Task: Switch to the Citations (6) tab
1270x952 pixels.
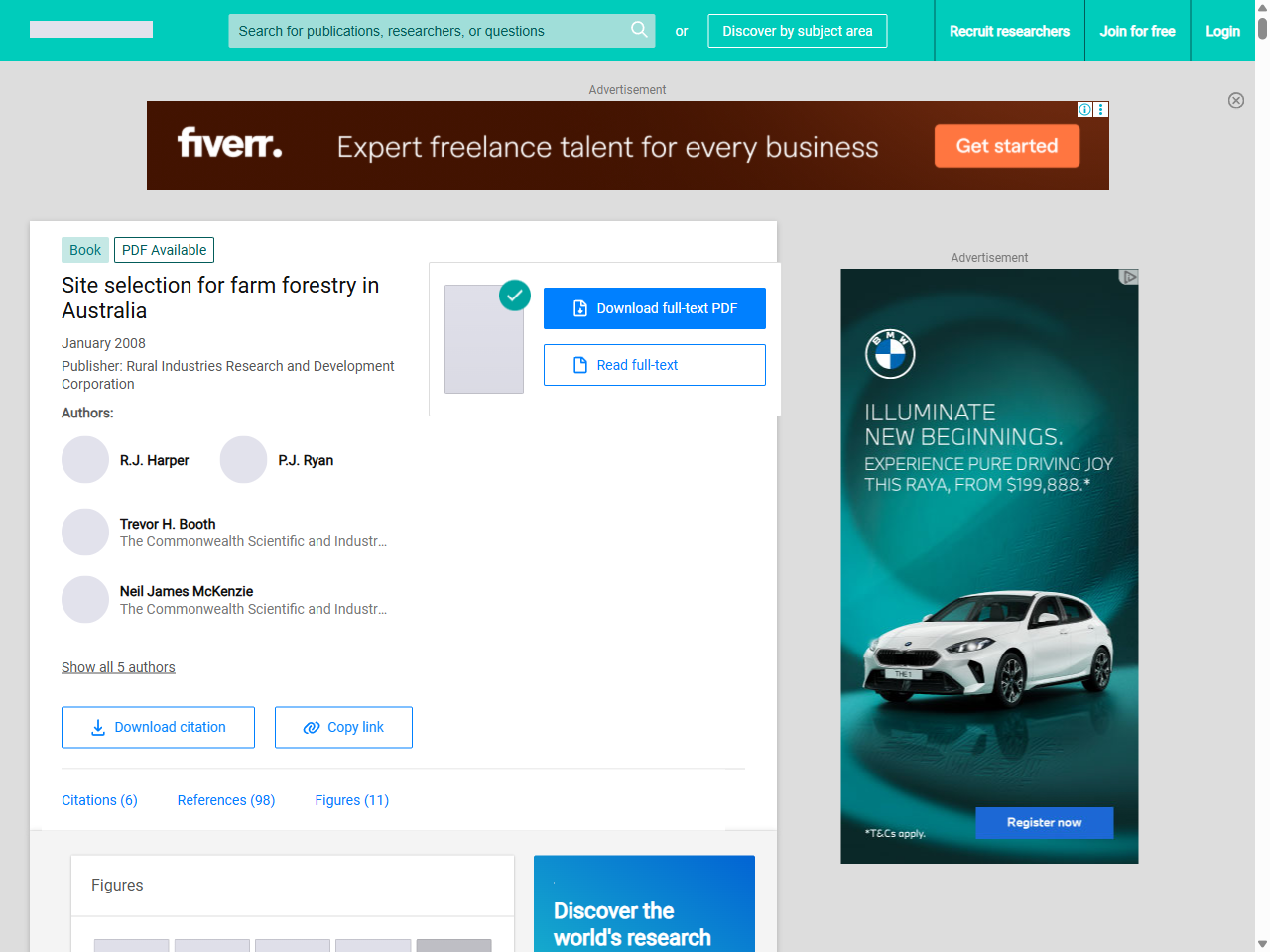Action: click(99, 800)
